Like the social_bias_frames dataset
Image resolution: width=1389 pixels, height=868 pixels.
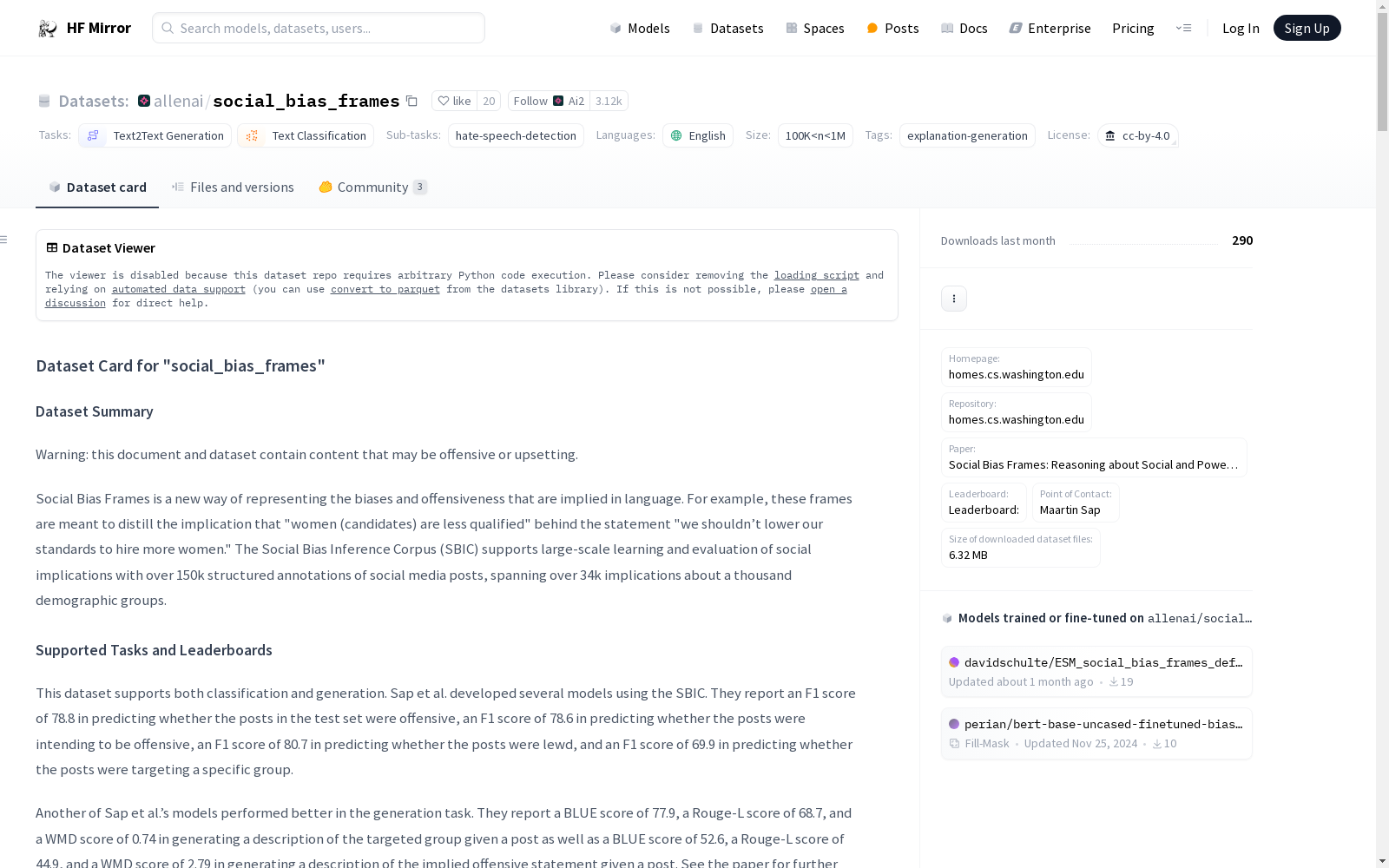454,101
